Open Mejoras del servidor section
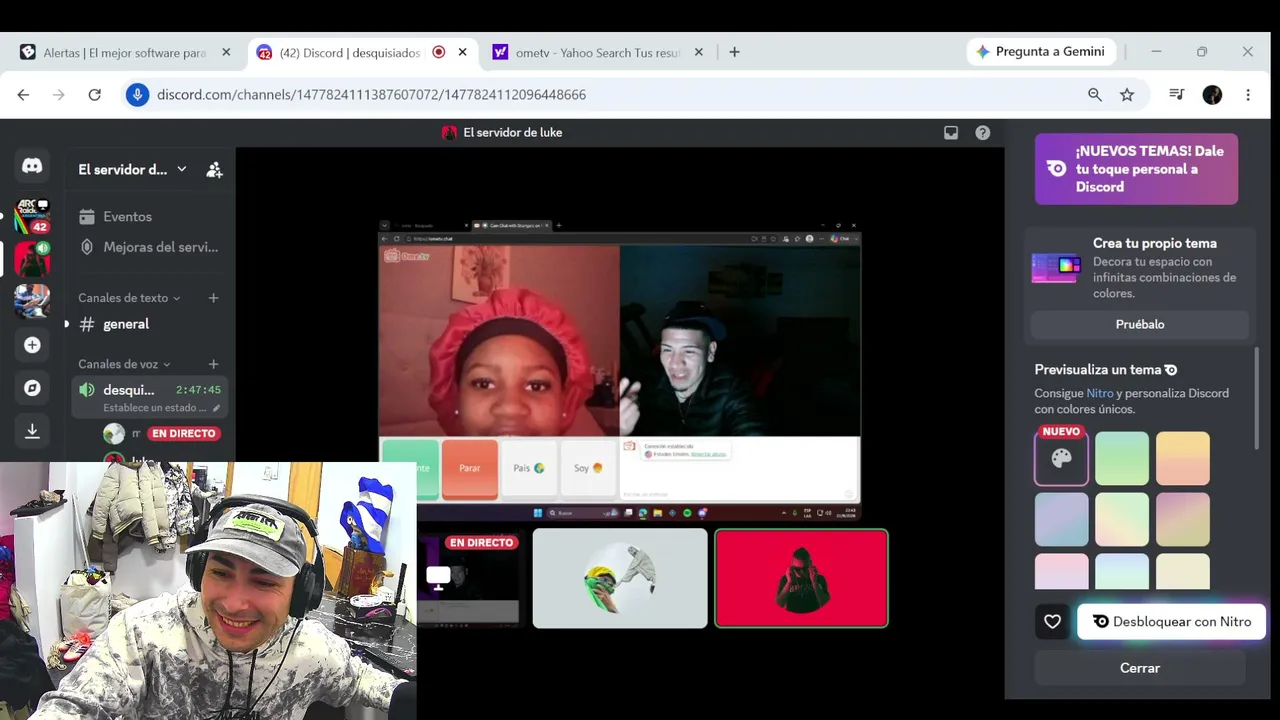The width and height of the screenshot is (1280, 720). click(x=150, y=247)
